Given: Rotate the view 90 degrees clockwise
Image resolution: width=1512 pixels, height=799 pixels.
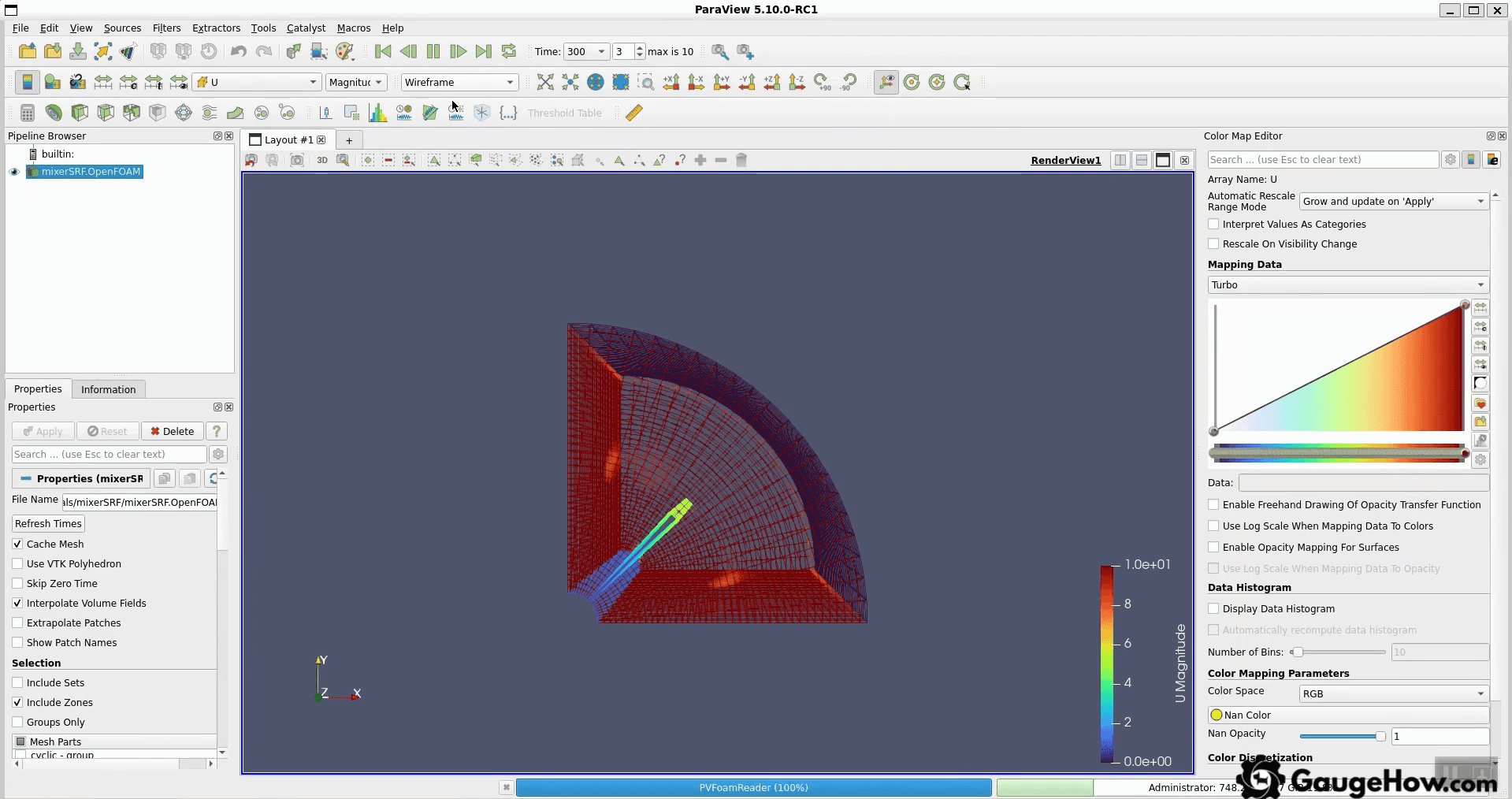Looking at the screenshot, I should click(823, 82).
